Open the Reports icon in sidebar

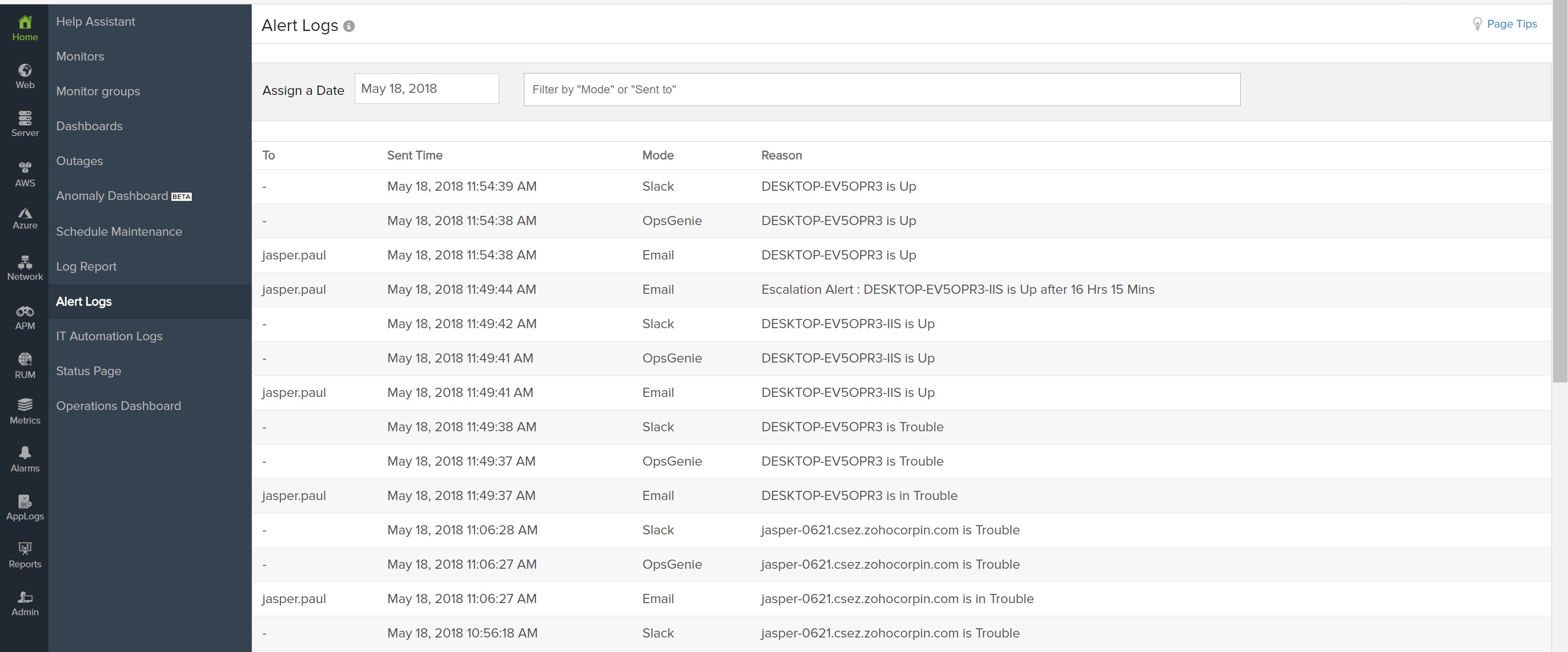tap(24, 555)
